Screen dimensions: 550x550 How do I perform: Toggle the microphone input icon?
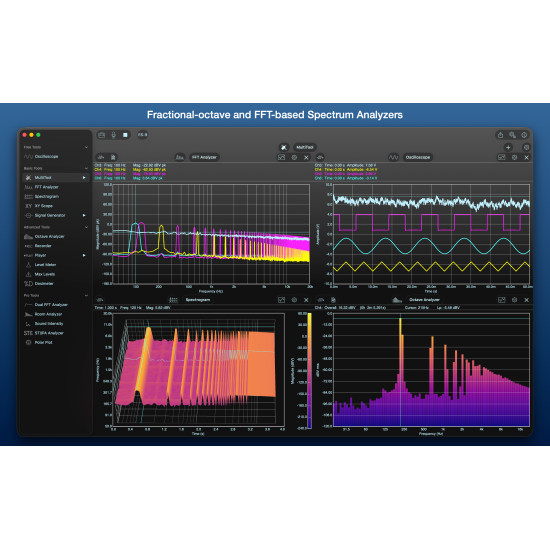point(114,135)
